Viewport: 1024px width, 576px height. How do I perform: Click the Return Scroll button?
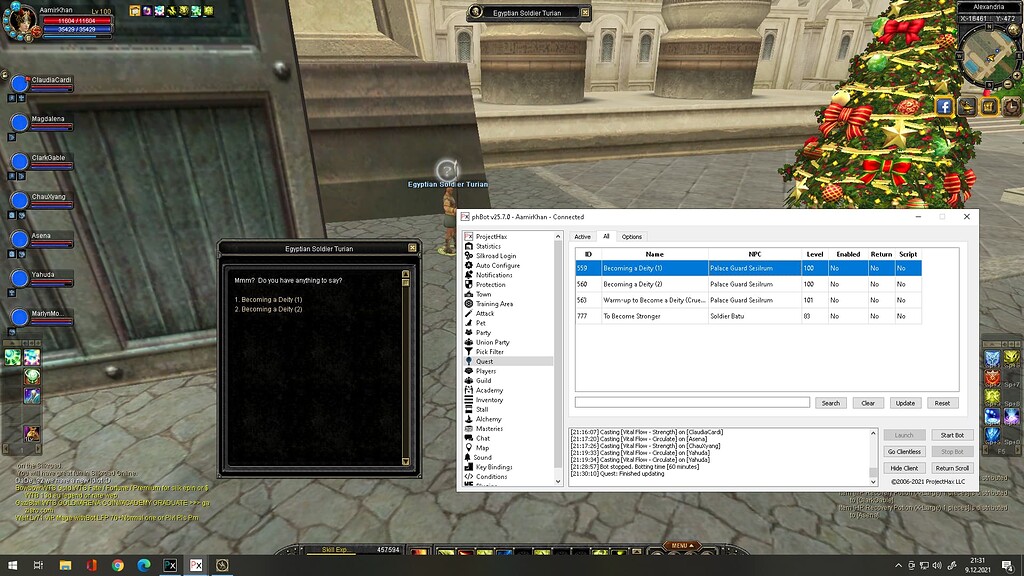click(x=952, y=468)
